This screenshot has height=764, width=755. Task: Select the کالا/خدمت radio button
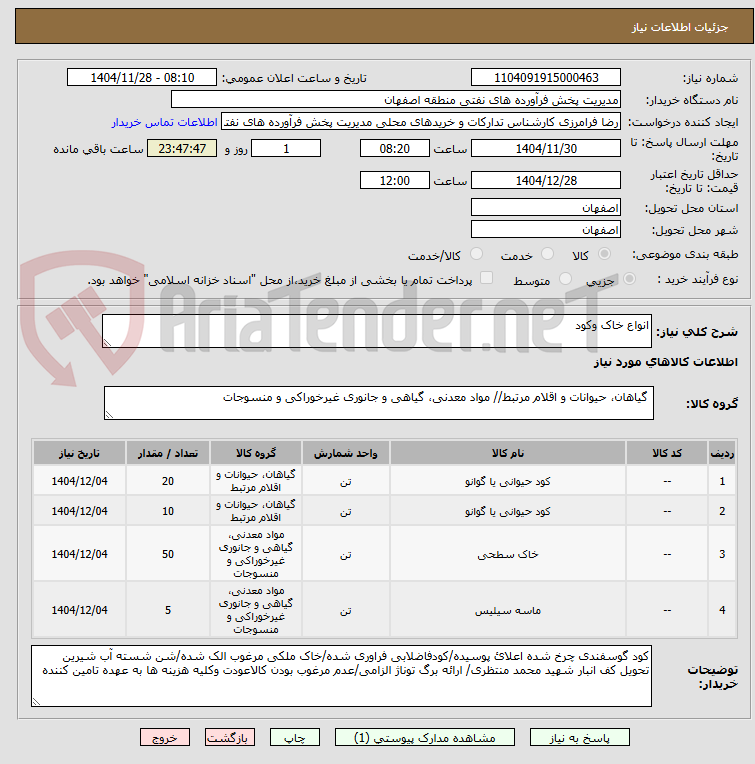476,254
